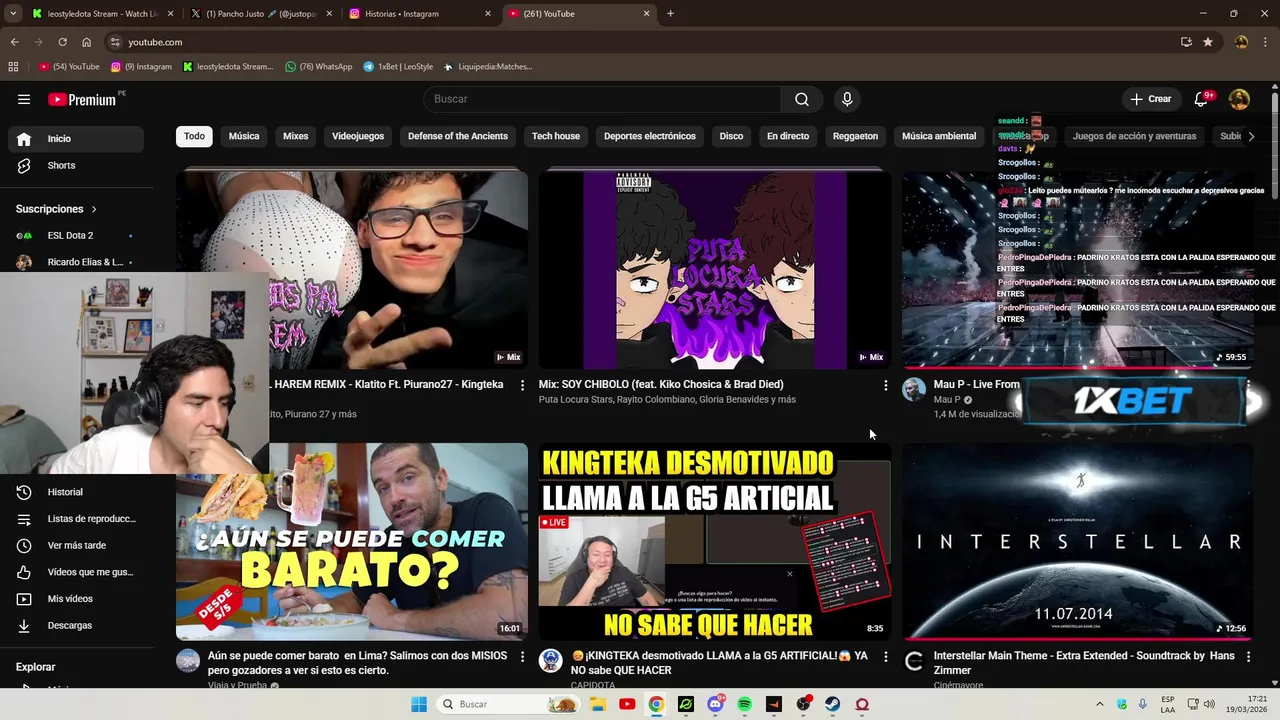Open File Explorer from the taskbar

coord(598,704)
